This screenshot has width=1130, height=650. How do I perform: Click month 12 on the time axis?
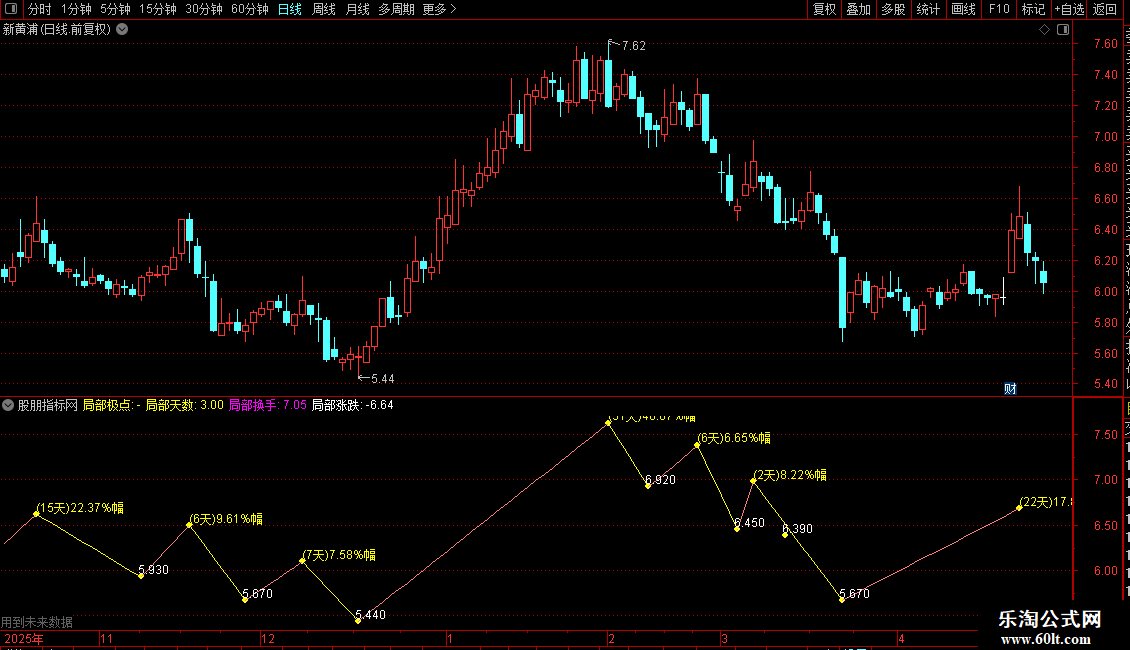click(268, 638)
